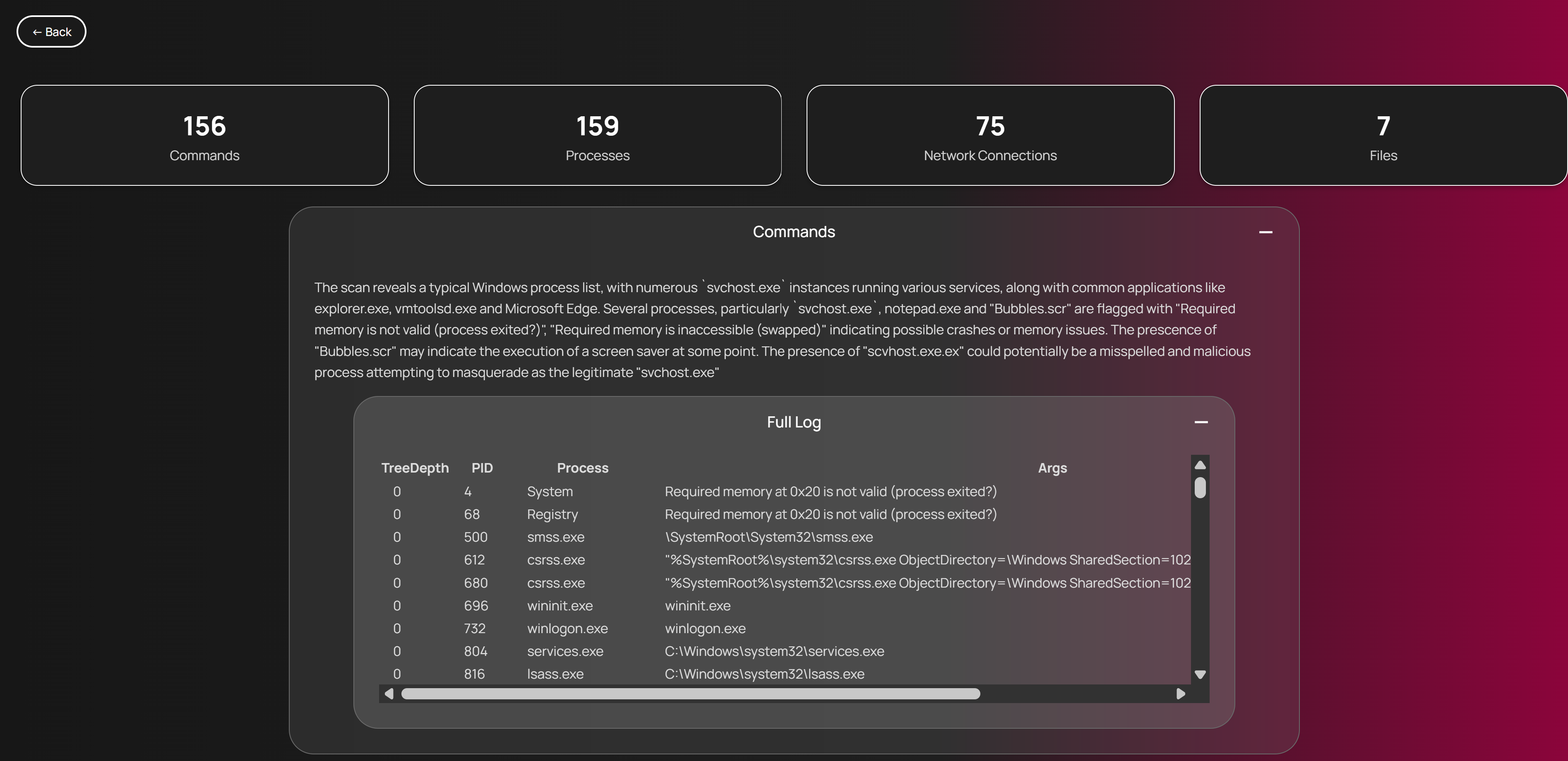Click the PID column header
Image resolution: width=1568 pixels, height=761 pixels.
[x=481, y=468]
